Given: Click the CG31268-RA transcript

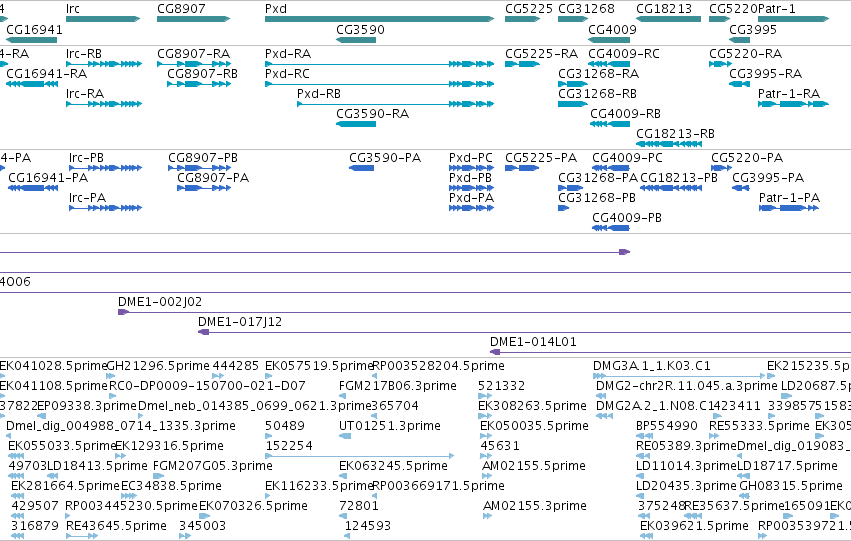Looking at the screenshot, I should 573,84.
